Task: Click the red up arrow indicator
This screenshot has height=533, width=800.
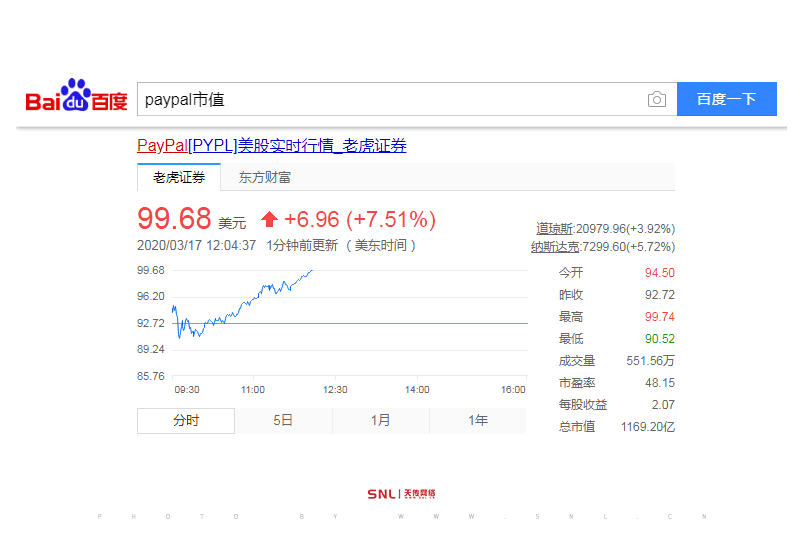Action: pos(269,219)
